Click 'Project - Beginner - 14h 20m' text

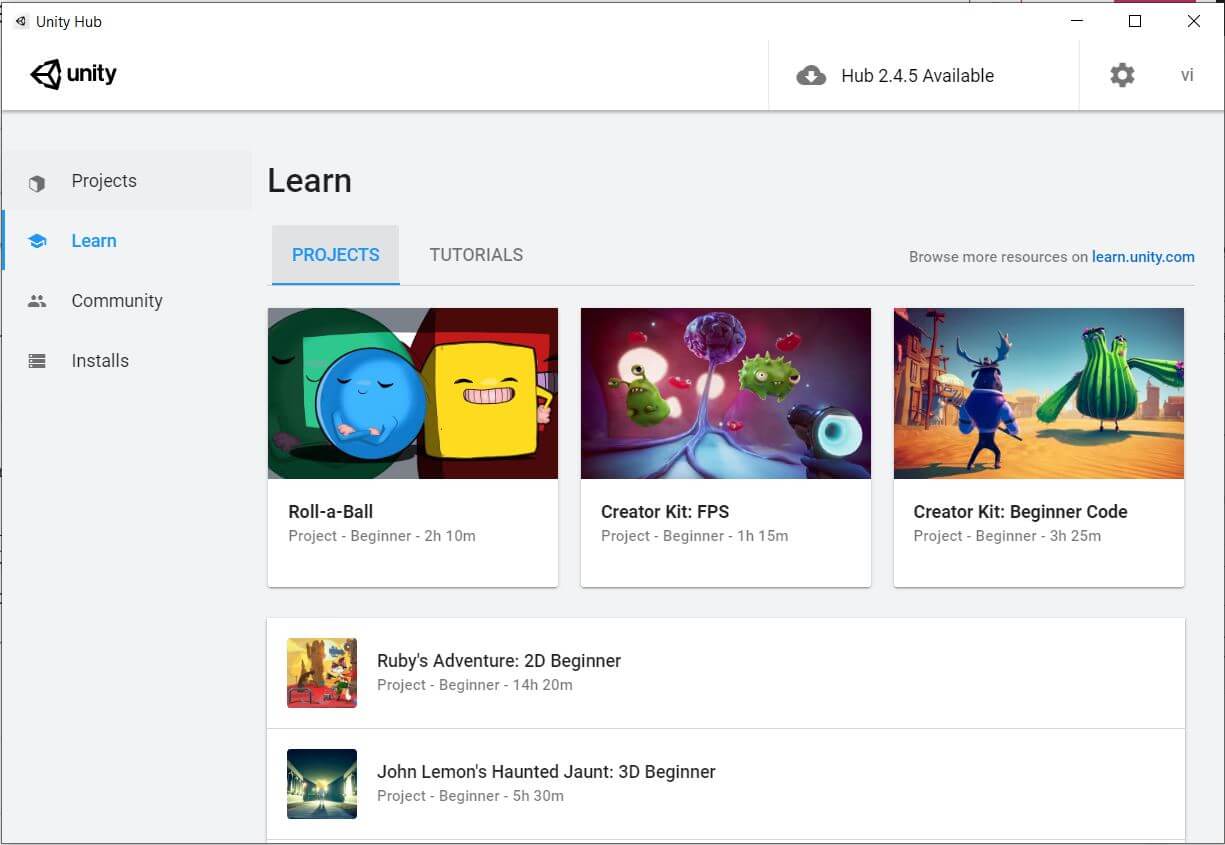coord(475,685)
